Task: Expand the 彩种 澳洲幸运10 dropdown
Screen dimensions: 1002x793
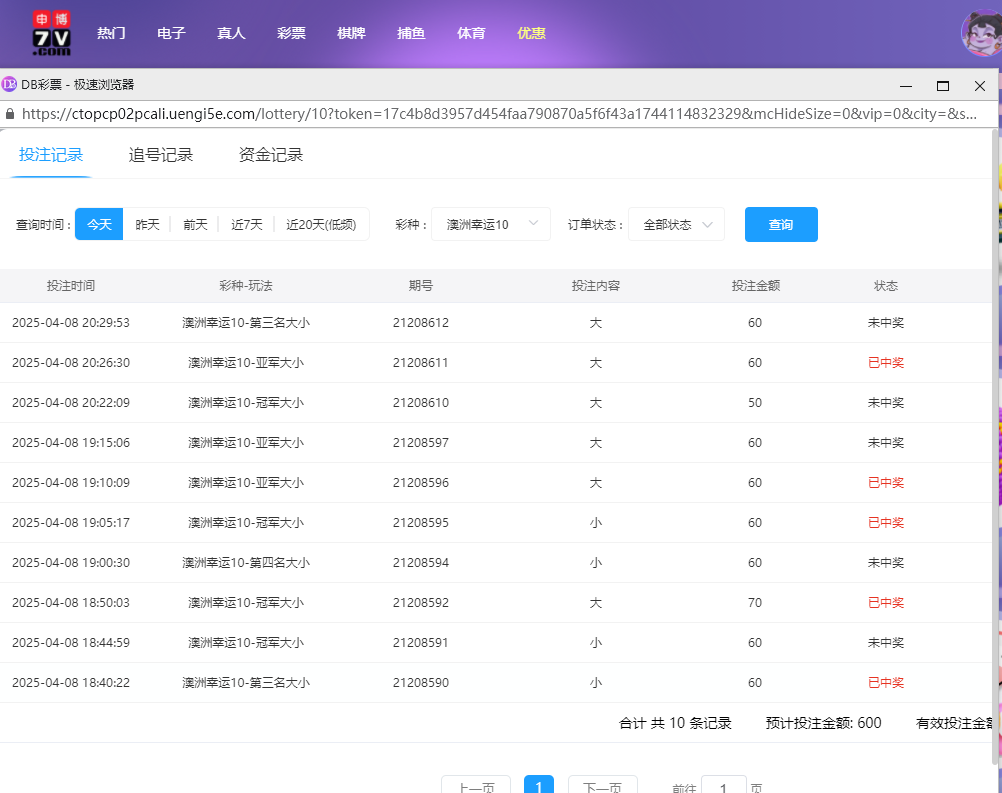Action: pos(490,225)
